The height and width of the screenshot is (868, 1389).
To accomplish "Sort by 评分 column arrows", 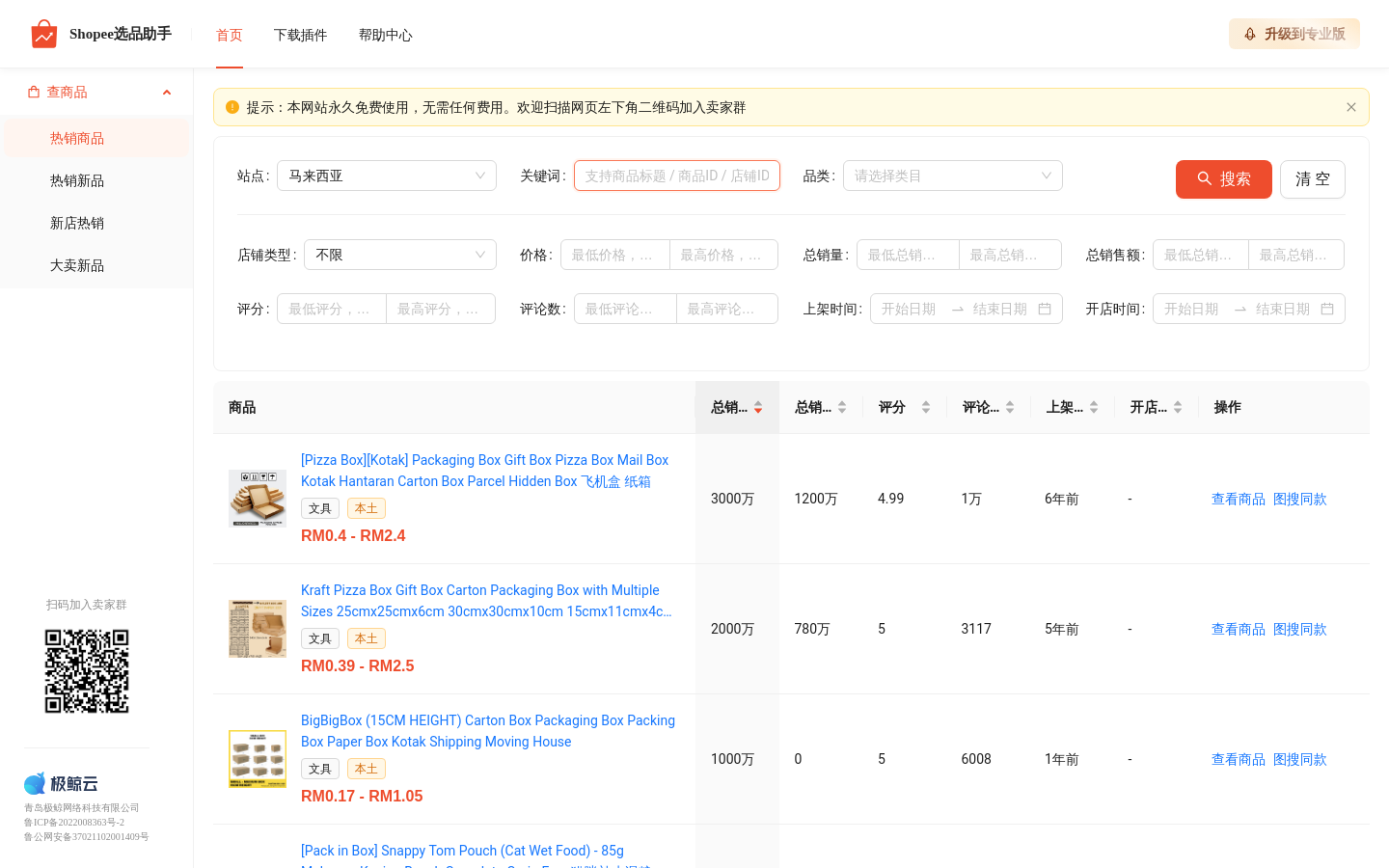I will [x=926, y=407].
